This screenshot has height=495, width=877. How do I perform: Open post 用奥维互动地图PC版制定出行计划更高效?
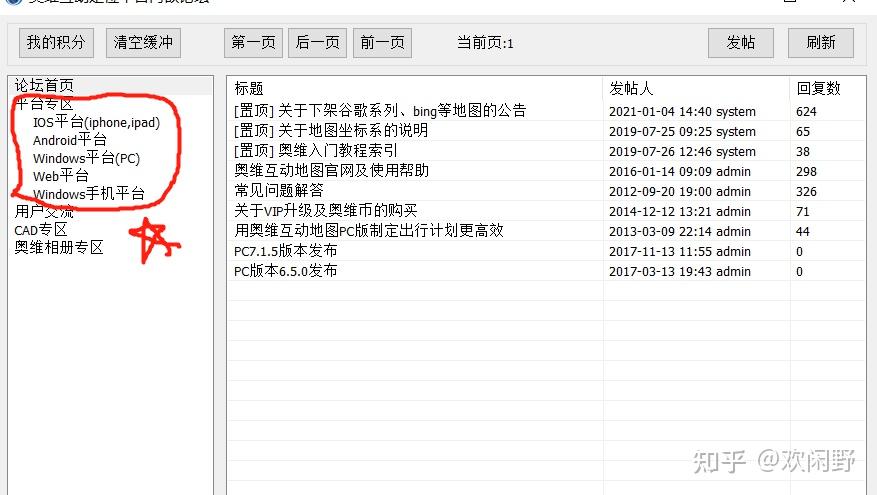[x=369, y=231]
